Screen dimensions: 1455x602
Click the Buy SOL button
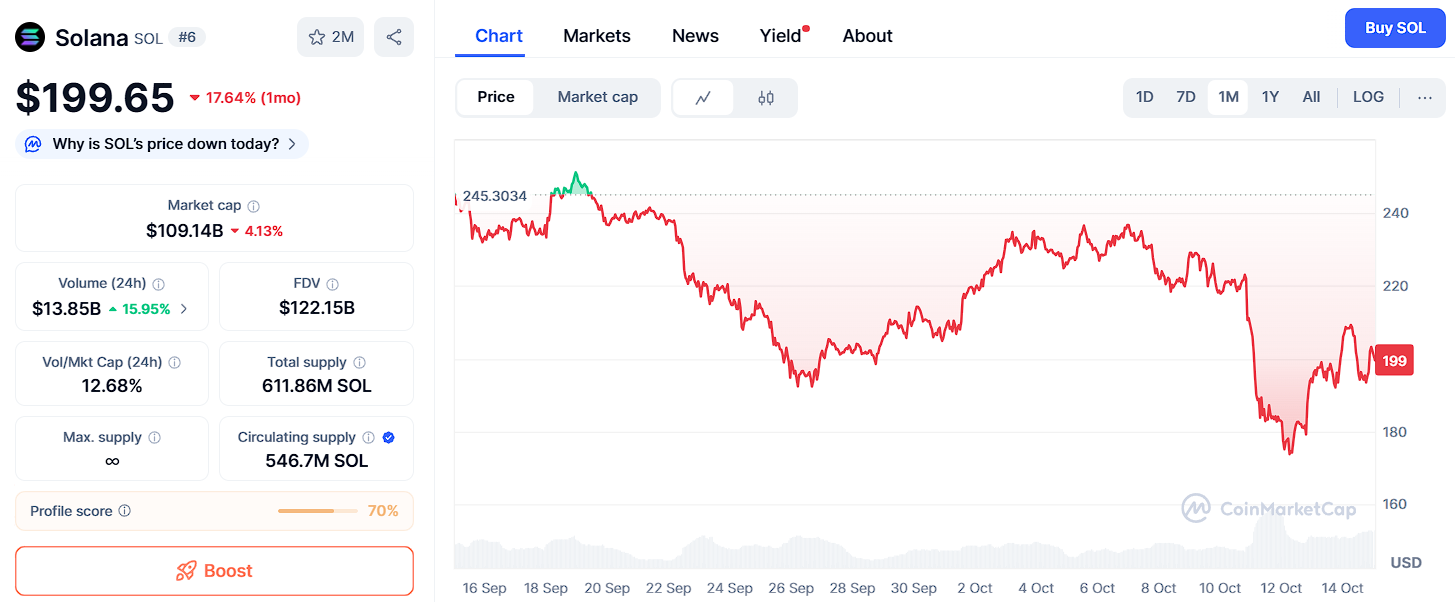[x=1395, y=28]
